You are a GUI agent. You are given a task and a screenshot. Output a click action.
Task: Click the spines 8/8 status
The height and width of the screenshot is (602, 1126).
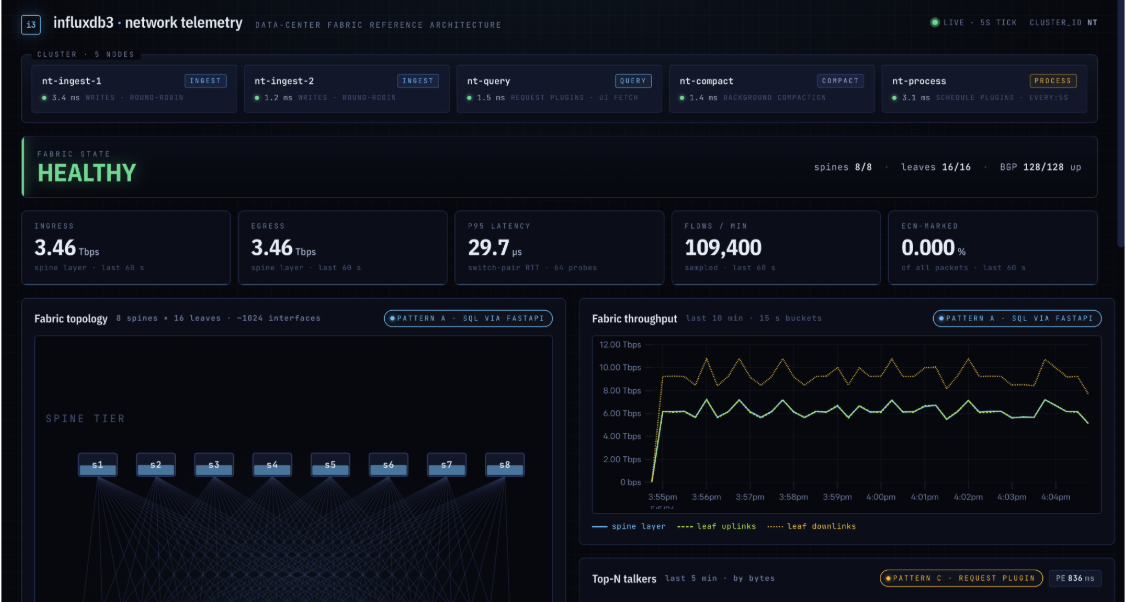842,167
